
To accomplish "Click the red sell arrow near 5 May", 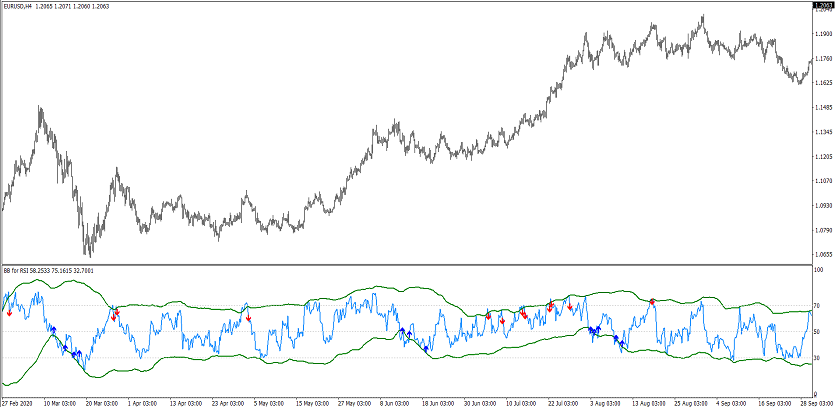I will [248, 317].
